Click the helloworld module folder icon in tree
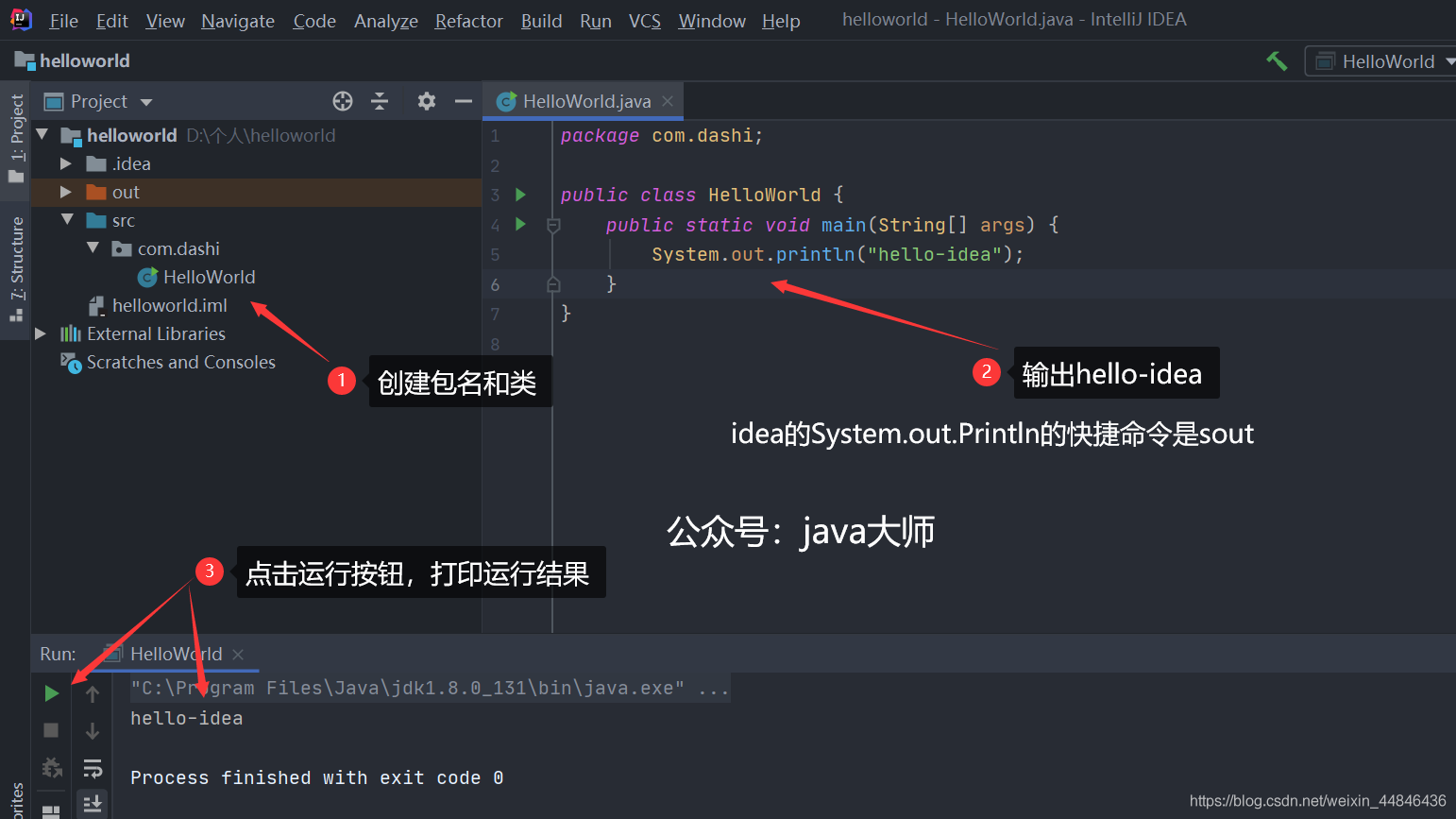Image resolution: width=1456 pixels, height=819 pixels. tap(71, 136)
